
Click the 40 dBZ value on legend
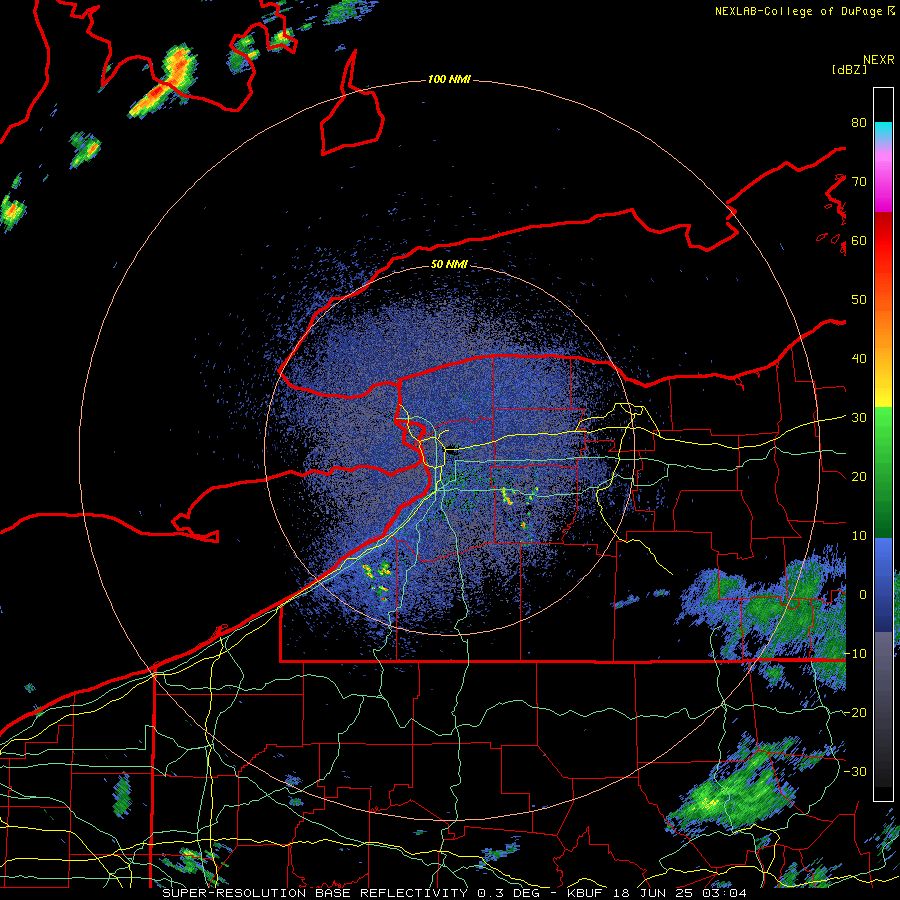[x=859, y=359]
